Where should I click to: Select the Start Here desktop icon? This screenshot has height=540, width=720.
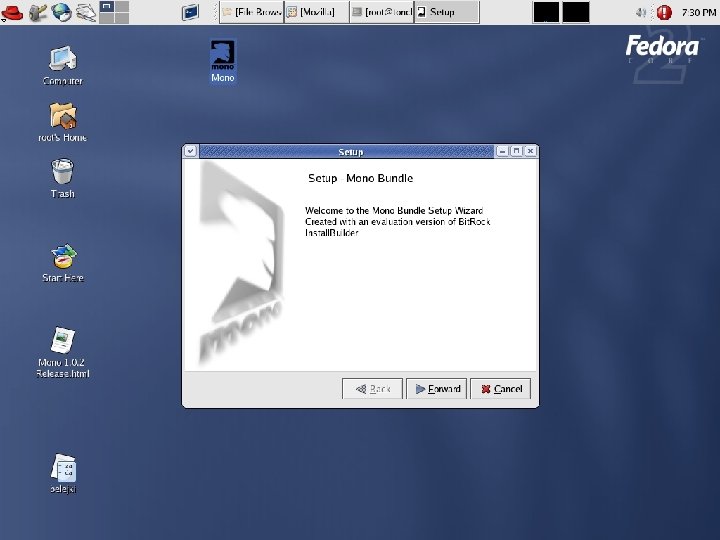tap(62, 263)
